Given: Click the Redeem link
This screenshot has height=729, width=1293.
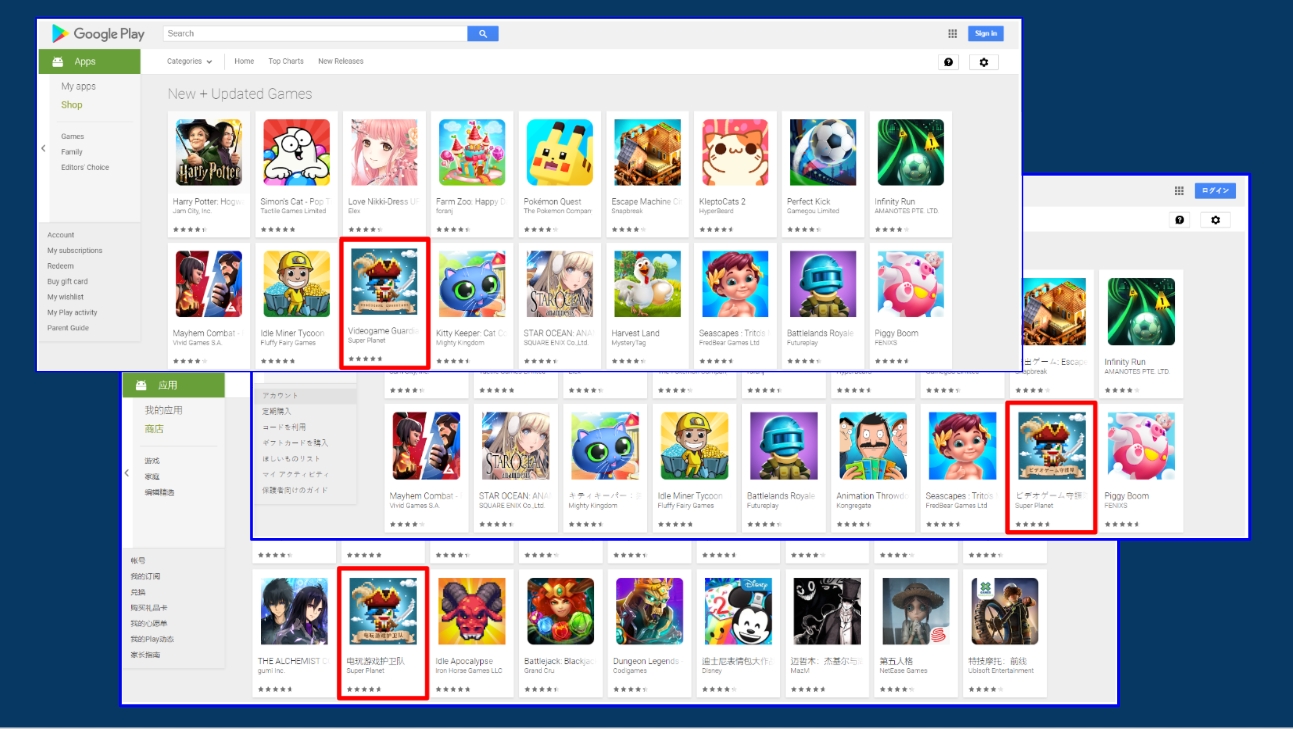Looking at the screenshot, I should coord(60,266).
